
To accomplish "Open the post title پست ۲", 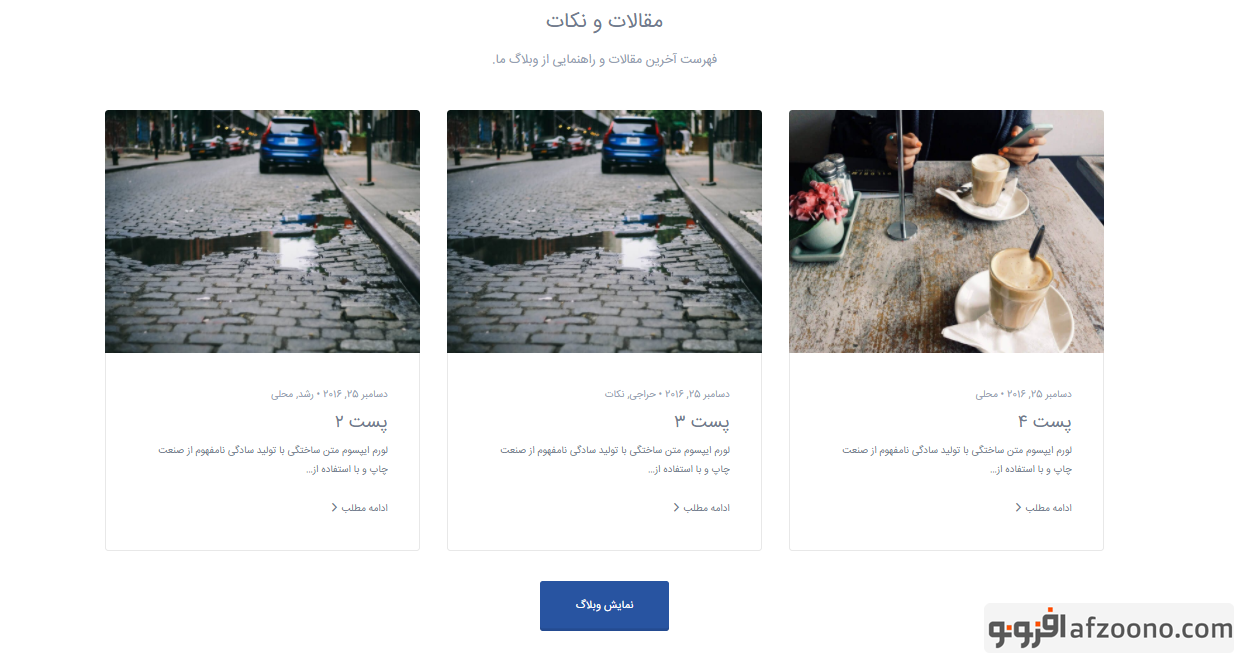I will [x=362, y=422].
